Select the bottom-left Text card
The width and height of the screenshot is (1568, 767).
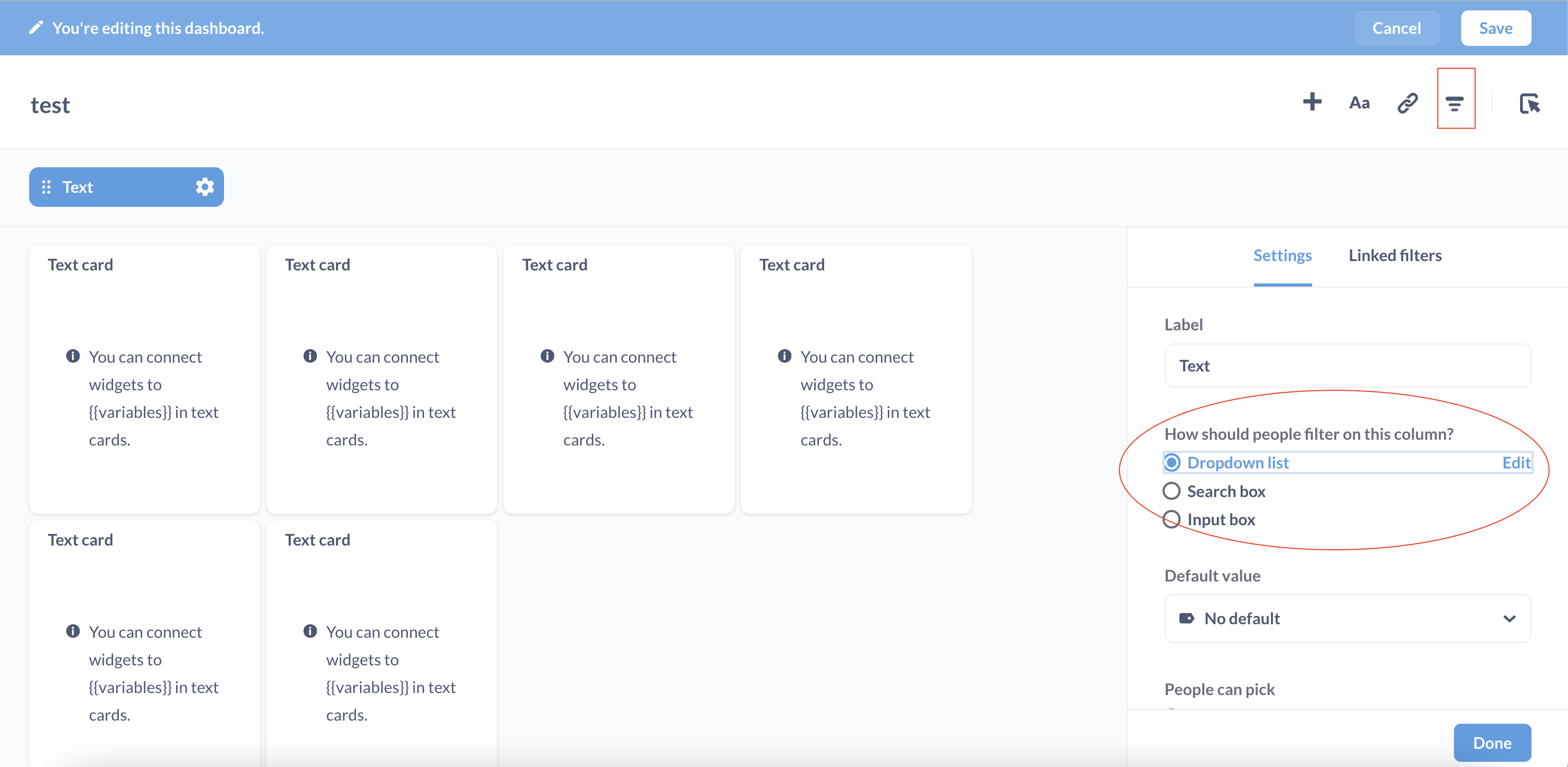click(144, 644)
